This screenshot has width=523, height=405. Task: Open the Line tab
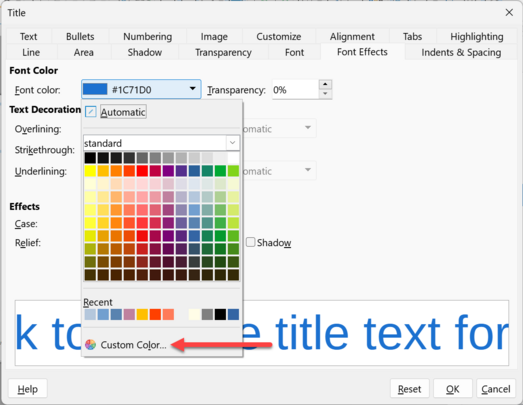31,52
